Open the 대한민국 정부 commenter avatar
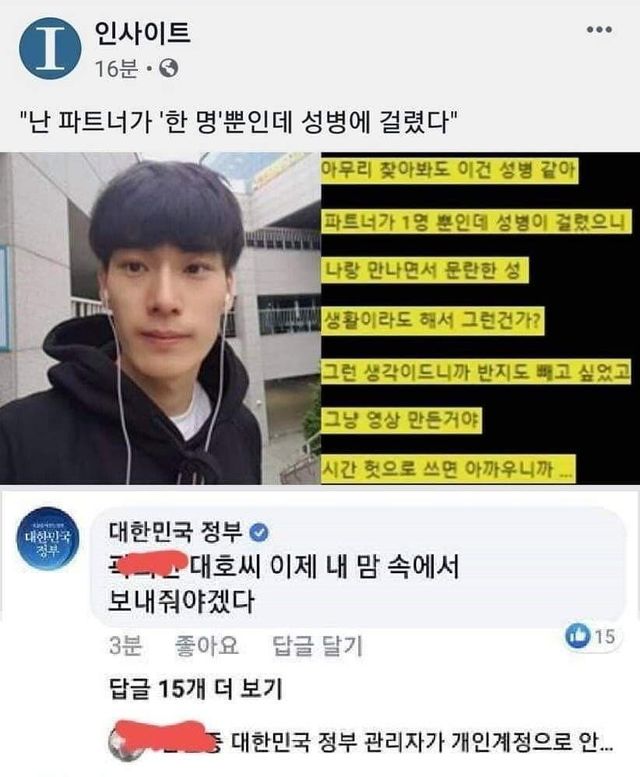Viewport: 640px width, 777px height. click(48, 539)
